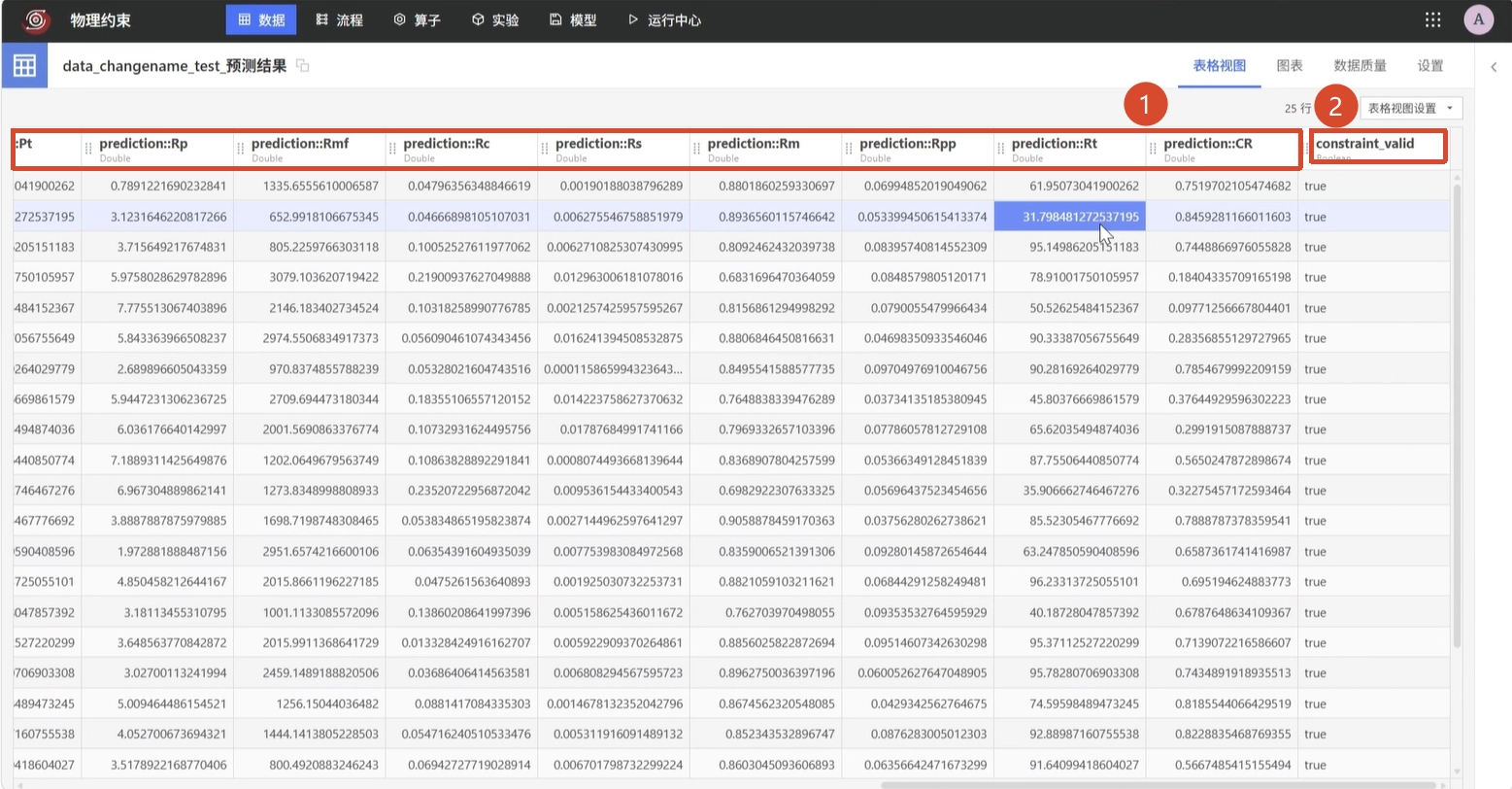Open 运行中心 in the top navigation

pyautogui.click(x=663, y=20)
